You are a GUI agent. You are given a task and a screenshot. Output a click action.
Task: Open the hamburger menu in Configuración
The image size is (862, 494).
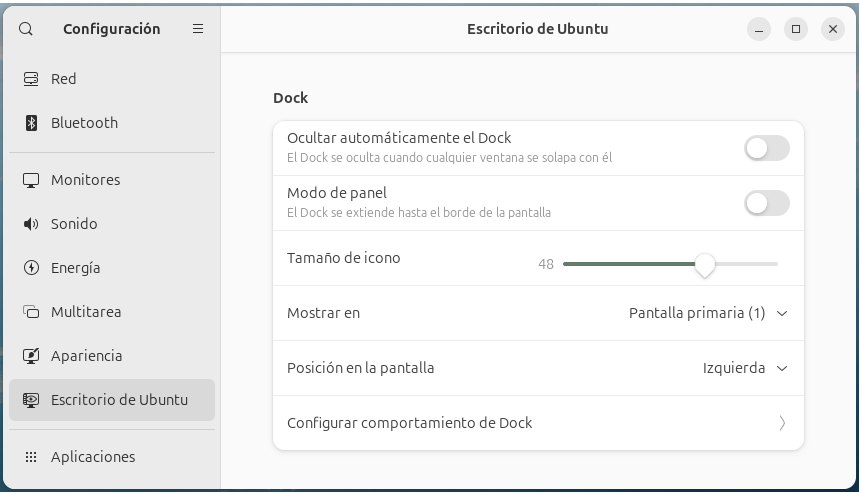pyautogui.click(x=198, y=29)
